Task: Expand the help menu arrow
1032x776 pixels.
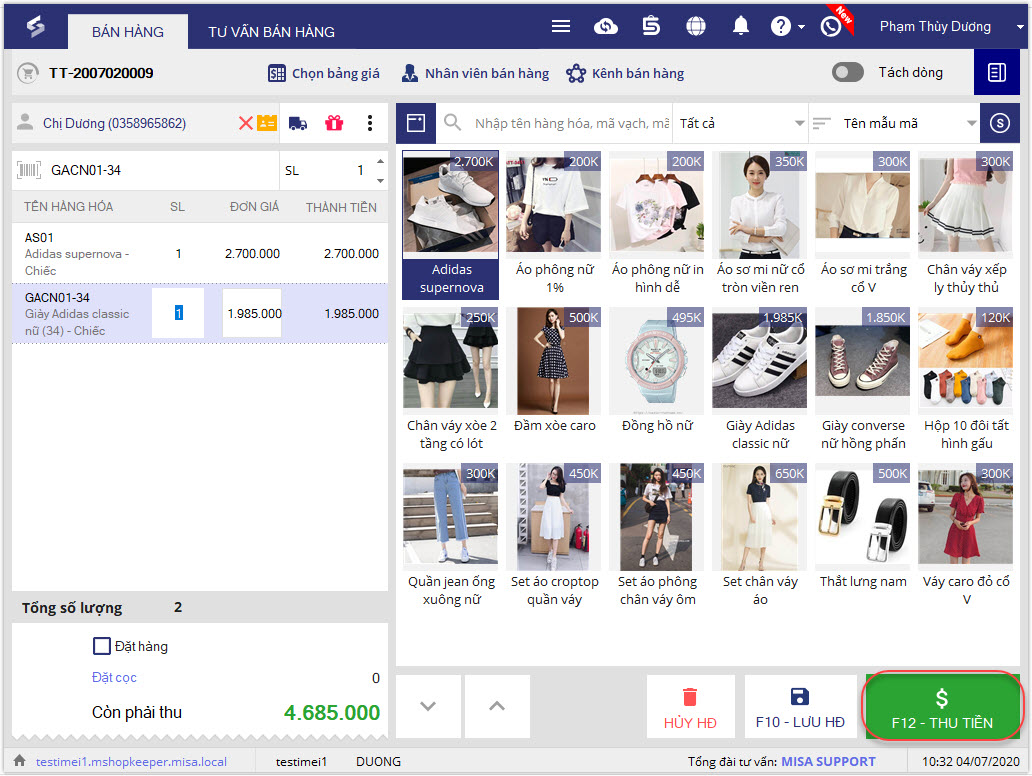Action: 801,27
